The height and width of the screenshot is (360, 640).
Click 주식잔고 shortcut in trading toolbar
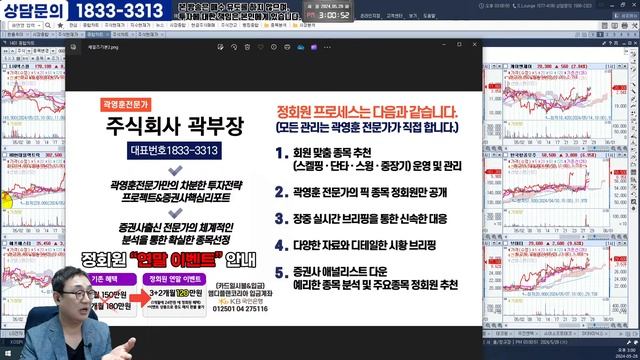click(x=229, y=25)
